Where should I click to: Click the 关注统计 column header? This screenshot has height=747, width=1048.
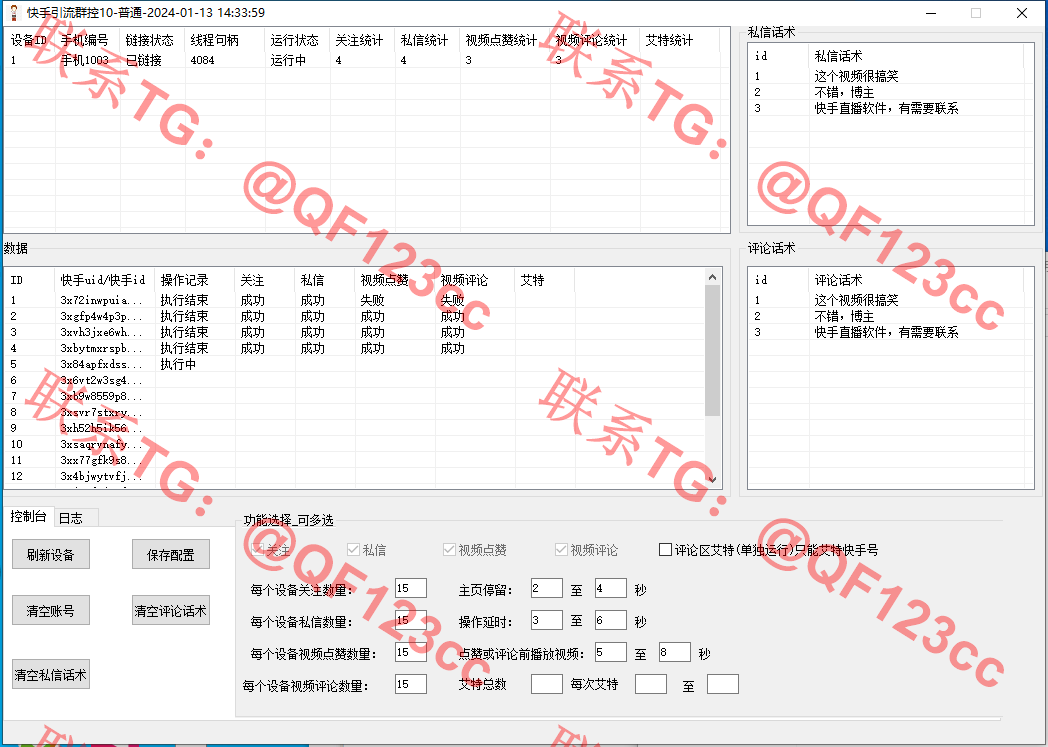pos(362,40)
